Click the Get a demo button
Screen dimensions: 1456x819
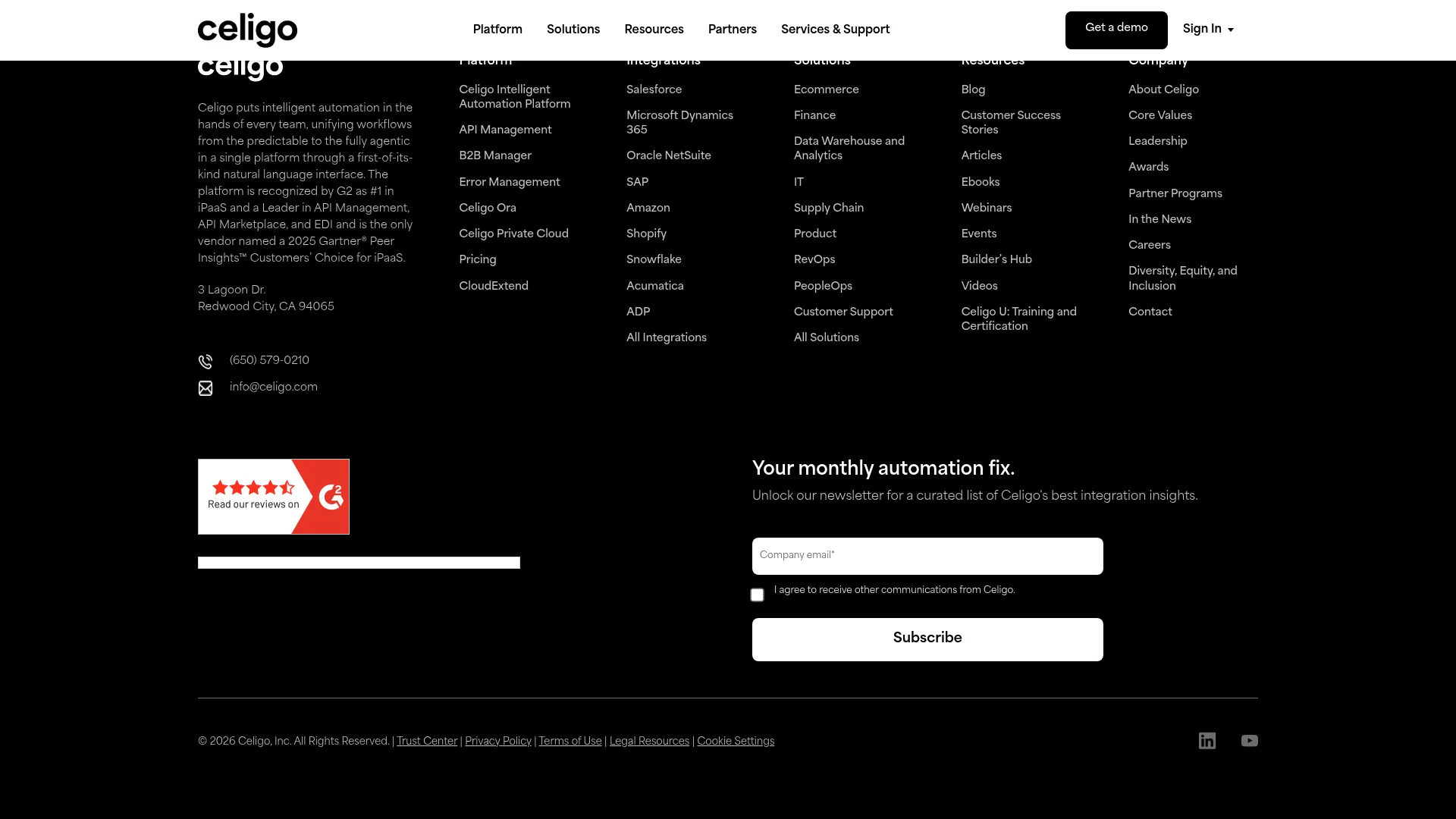tap(1116, 30)
